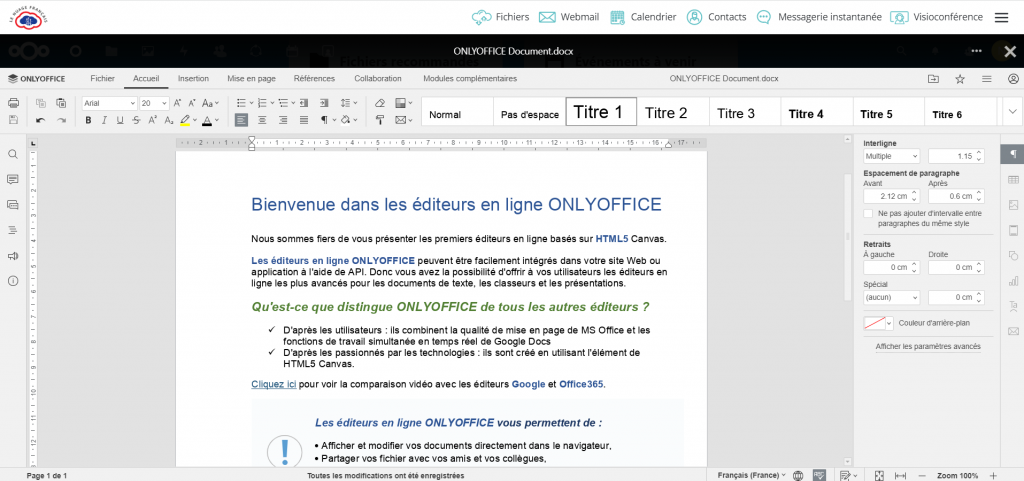The image size is (1024, 481).
Task: Open the comments panel in left sidebar
Action: coord(12,179)
